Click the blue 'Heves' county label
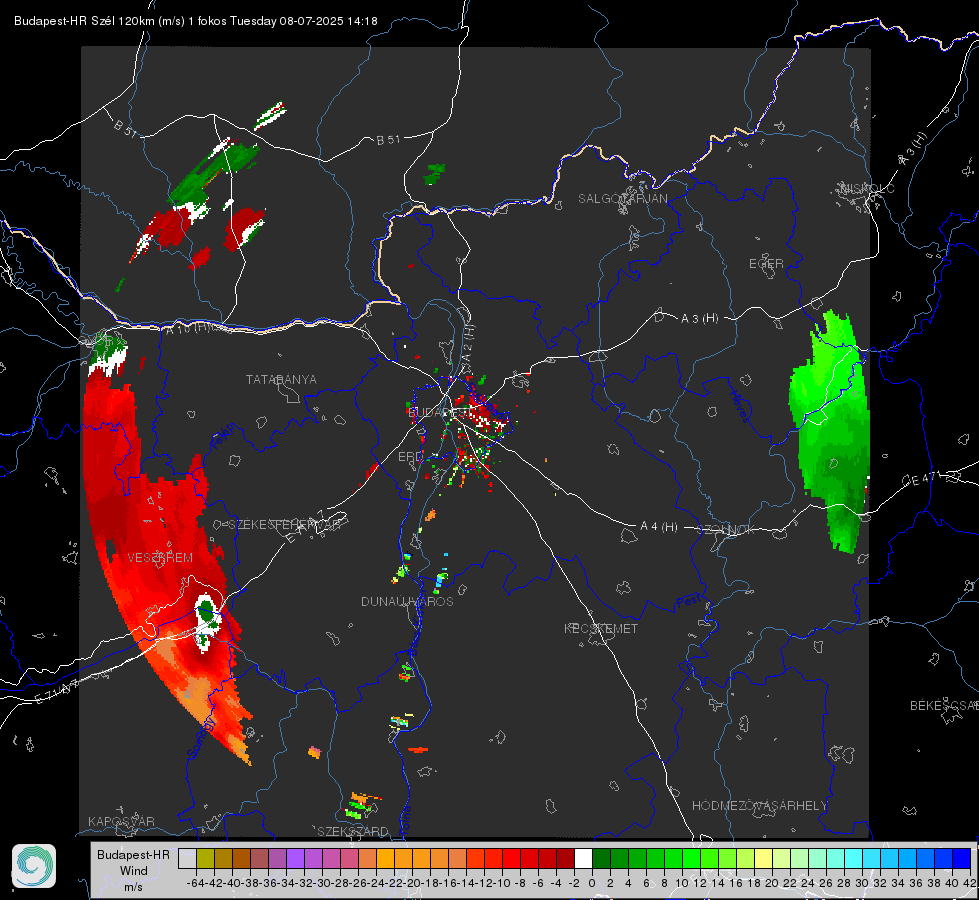Image resolution: width=979 pixels, height=900 pixels. point(739,407)
